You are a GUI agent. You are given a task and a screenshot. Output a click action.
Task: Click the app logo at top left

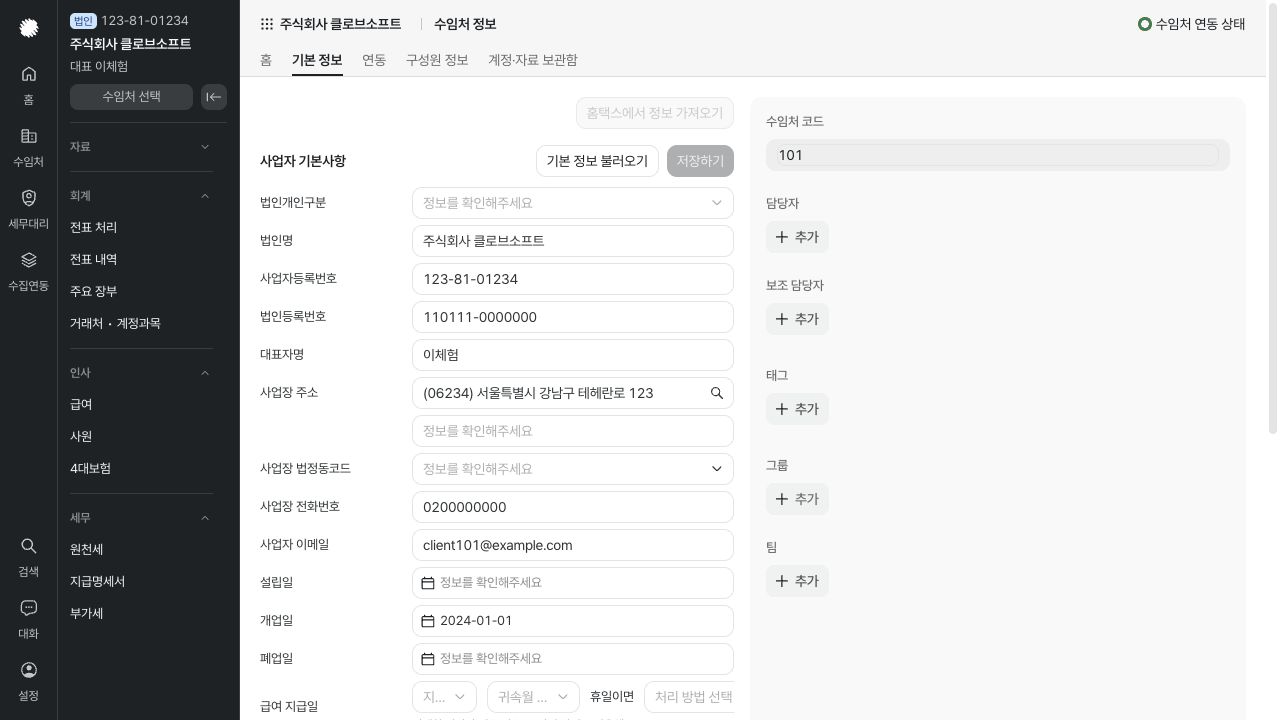click(x=29, y=28)
